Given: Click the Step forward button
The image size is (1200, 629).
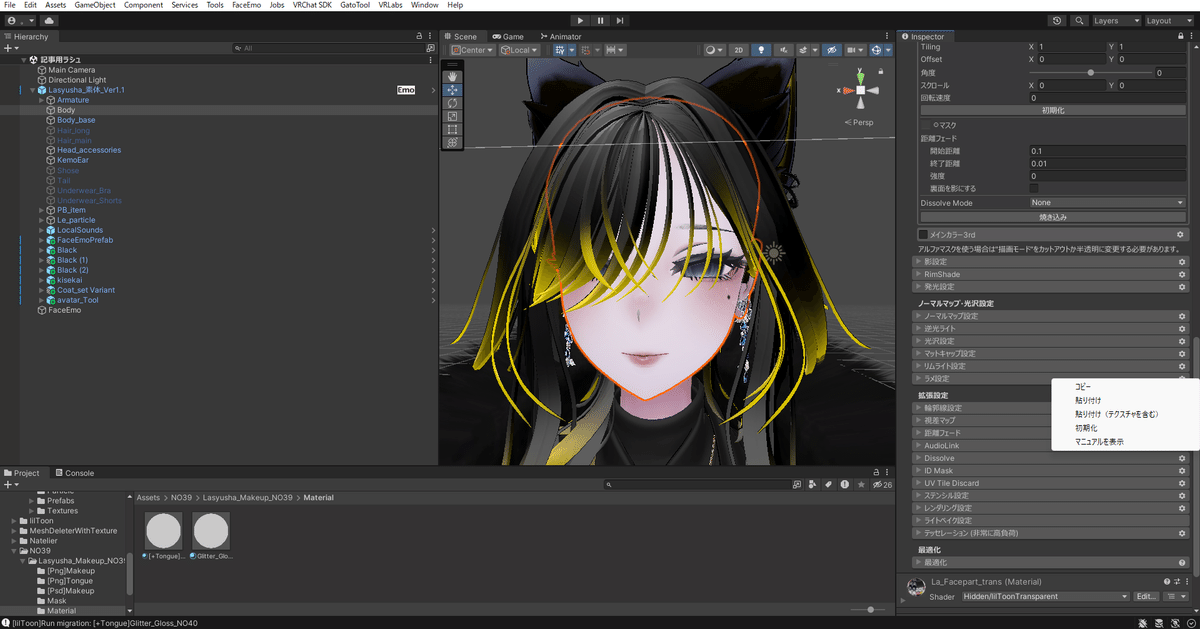Looking at the screenshot, I should pyautogui.click(x=620, y=20).
